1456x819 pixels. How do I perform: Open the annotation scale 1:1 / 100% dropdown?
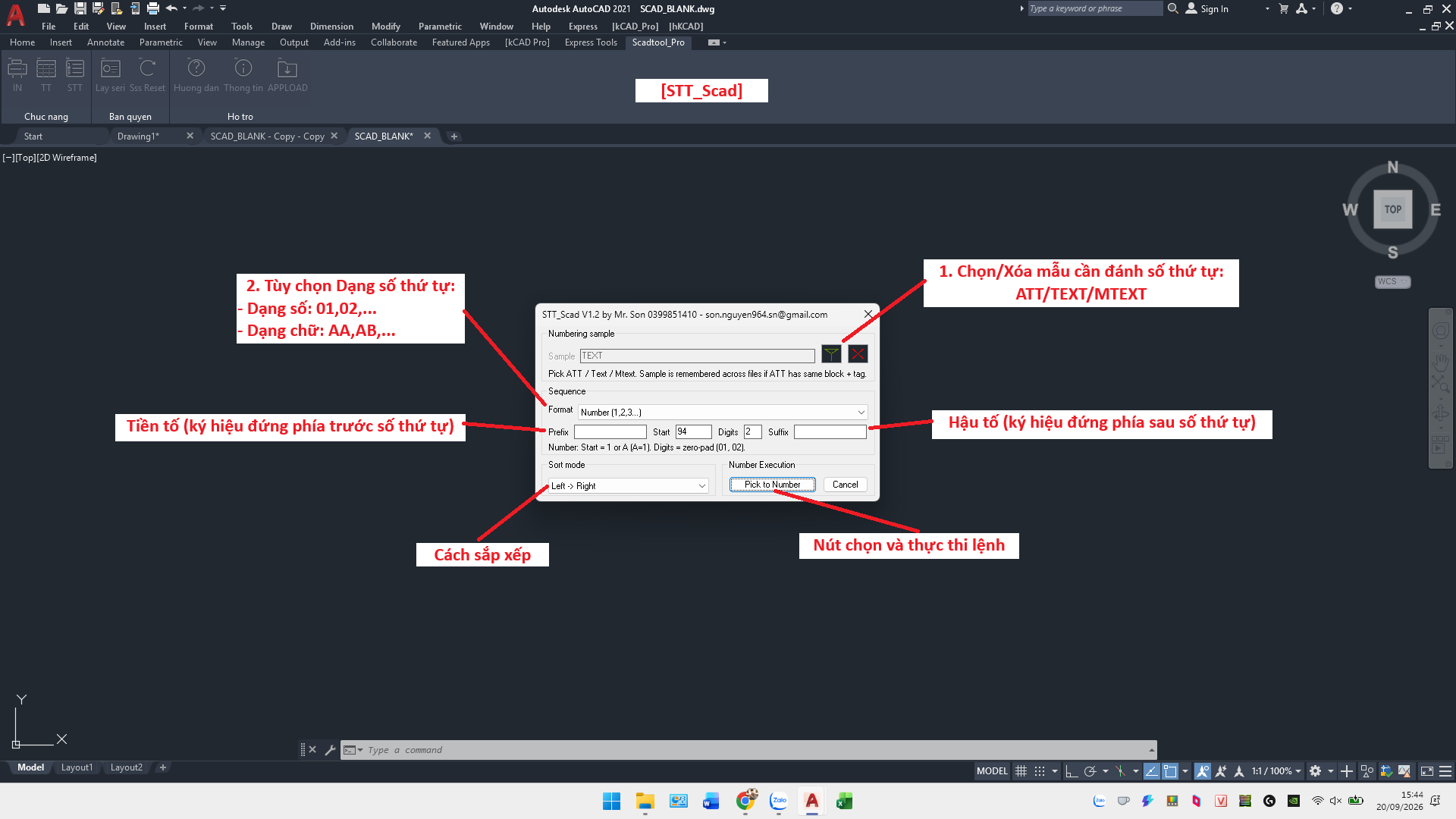pyautogui.click(x=1276, y=771)
